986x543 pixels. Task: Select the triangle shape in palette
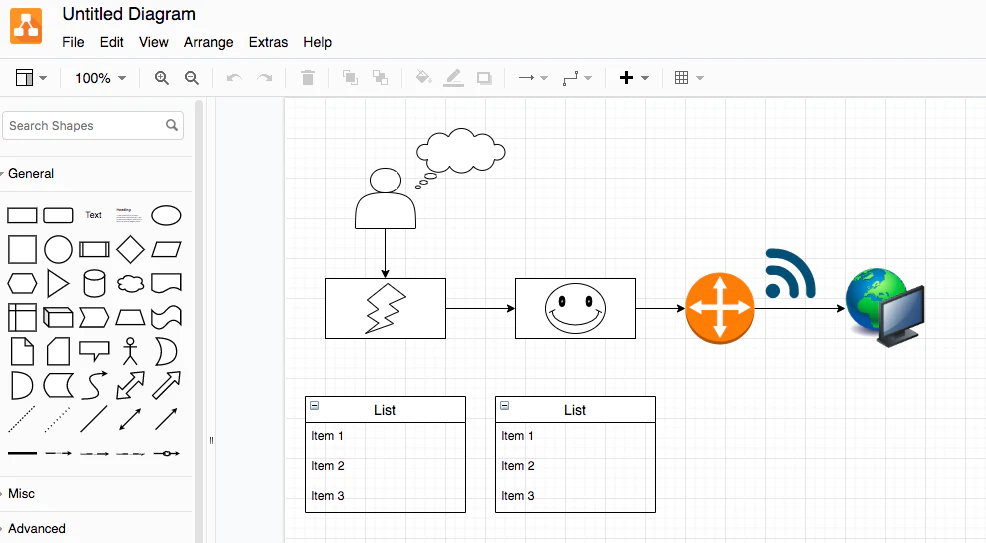[58, 283]
